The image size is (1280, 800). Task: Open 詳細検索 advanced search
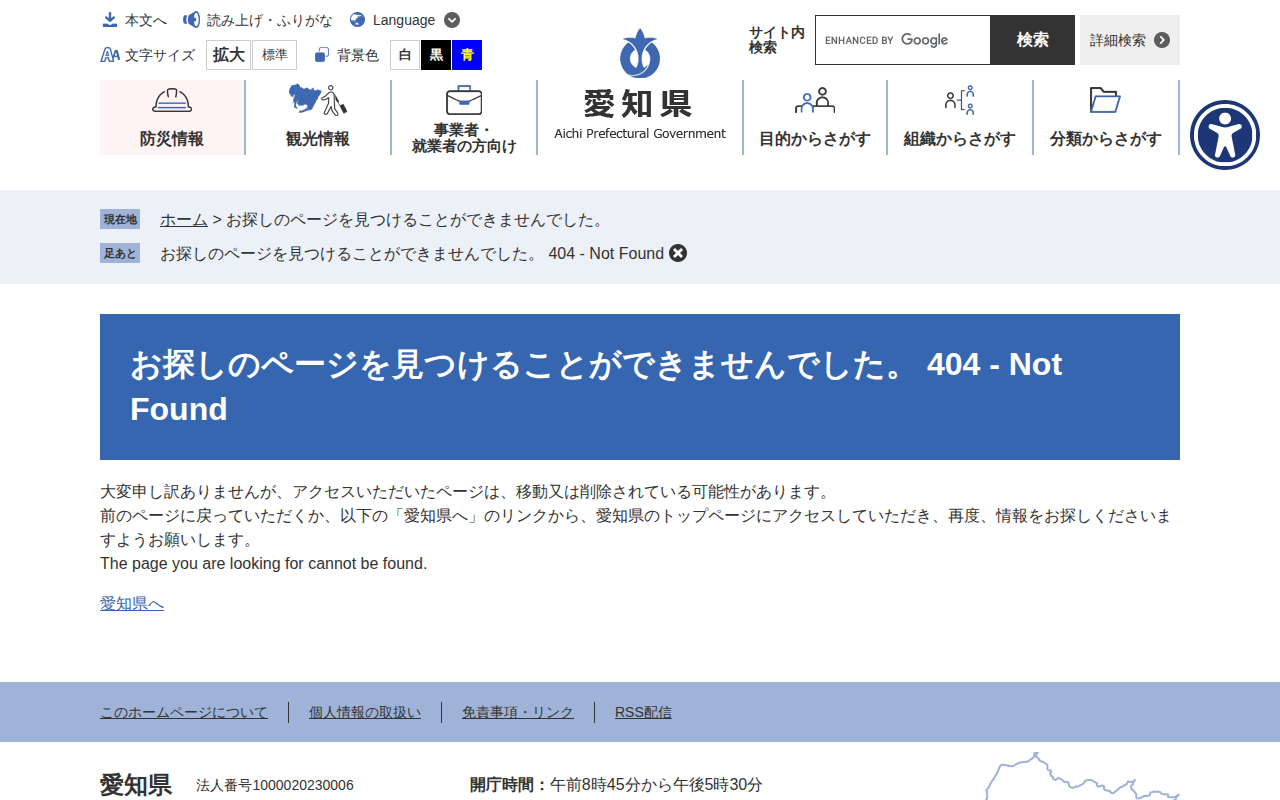pyautogui.click(x=1130, y=40)
